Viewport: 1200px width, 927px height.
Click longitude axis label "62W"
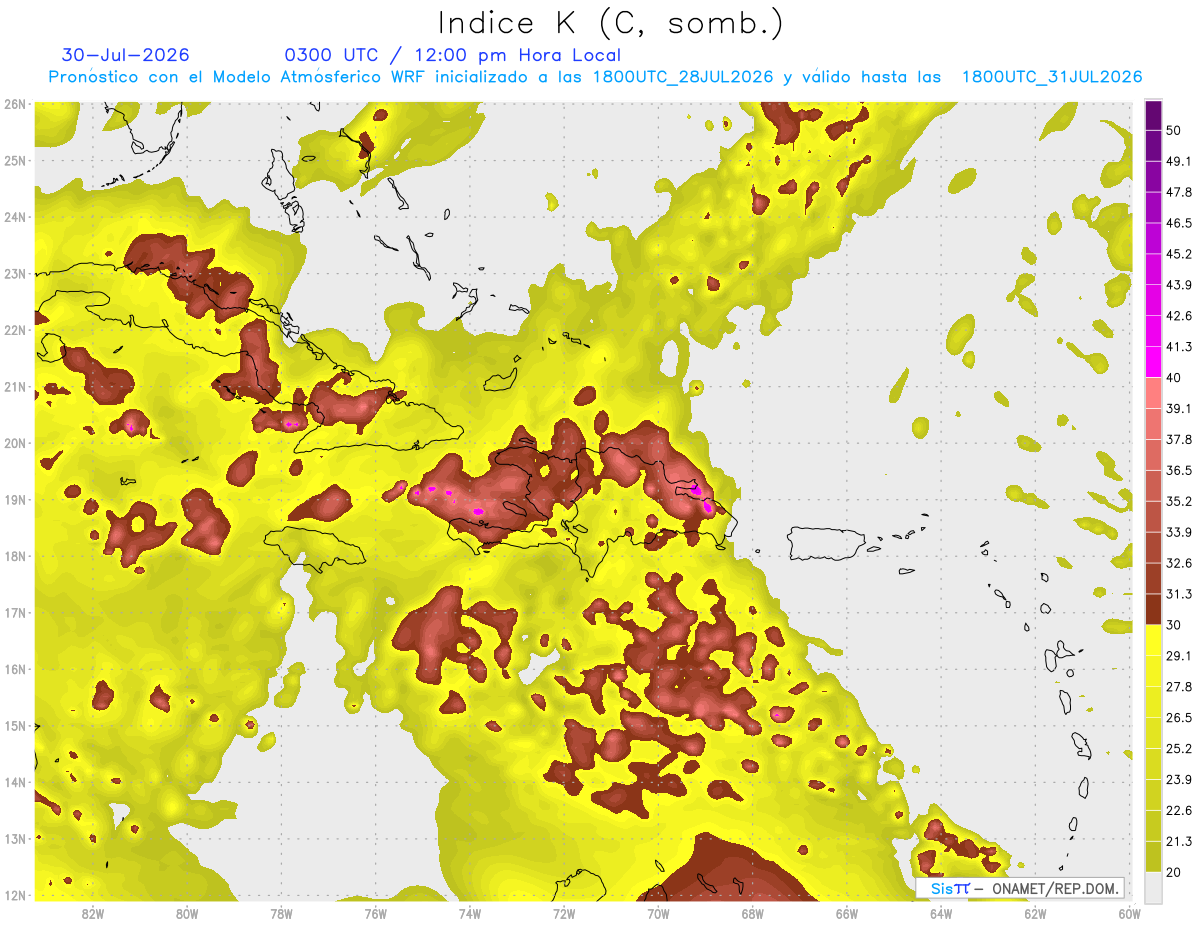click(x=1035, y=913)
